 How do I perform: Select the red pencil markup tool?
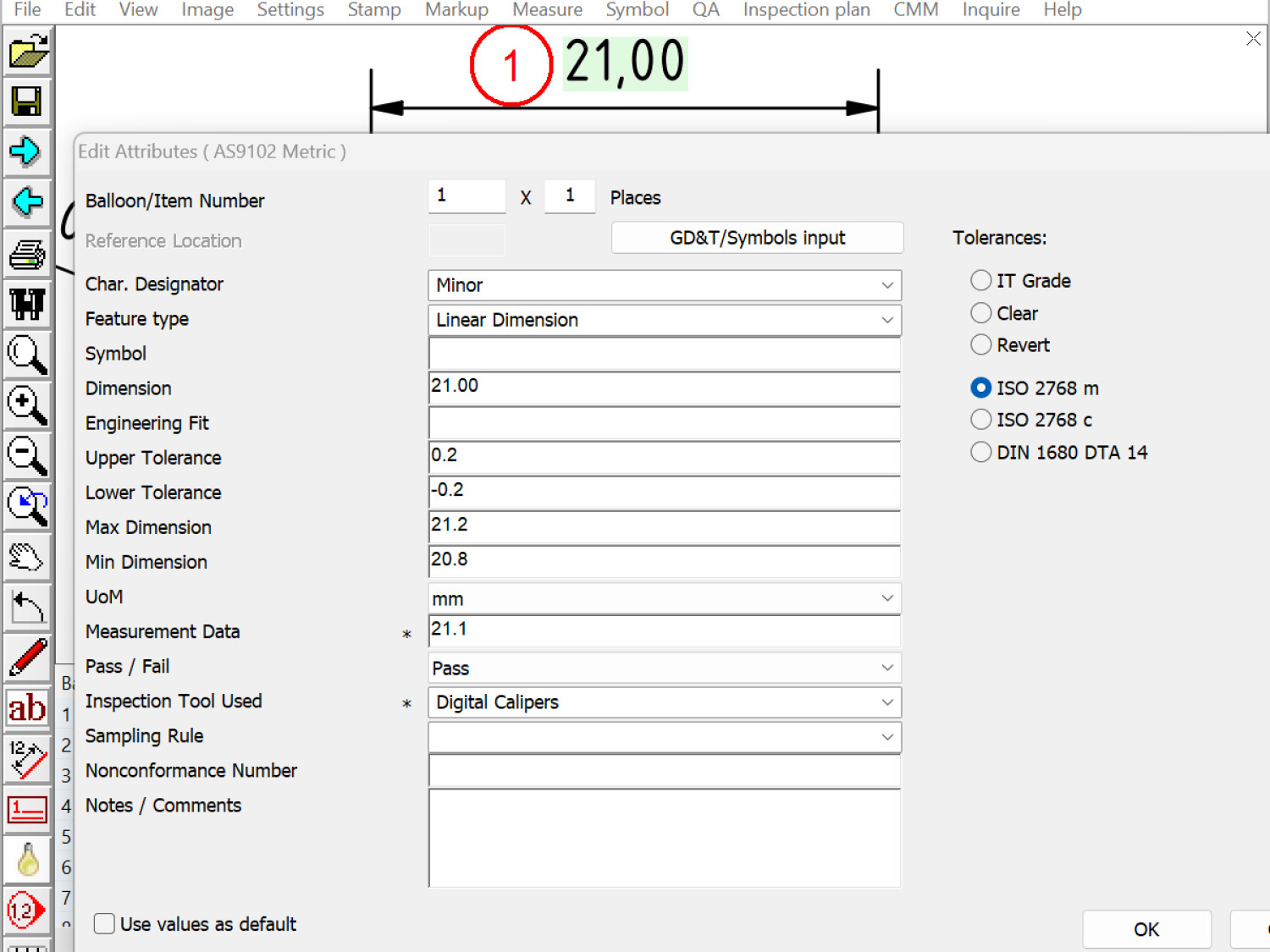tap(27, 658)
